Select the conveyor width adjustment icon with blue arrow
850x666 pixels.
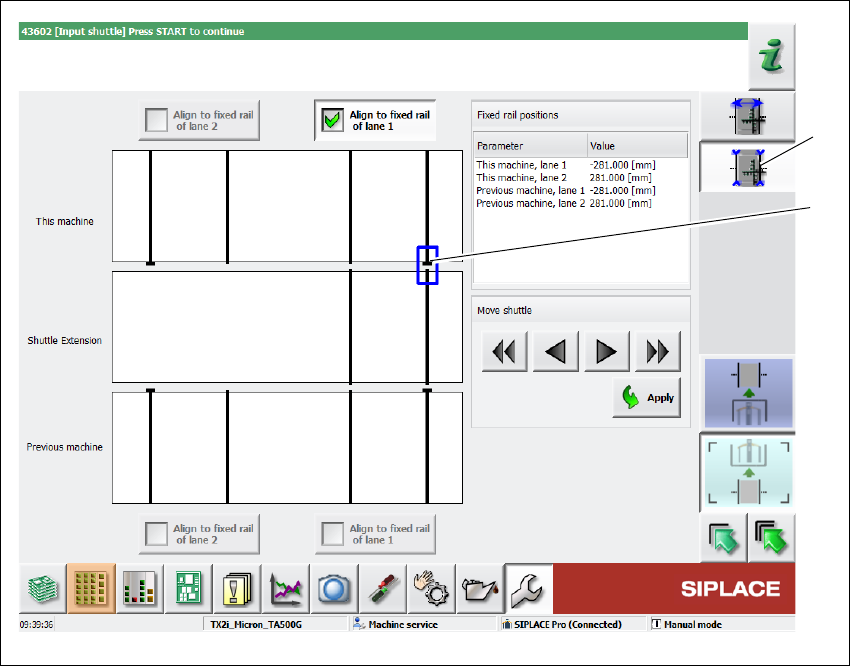click(x=748, y=117)
